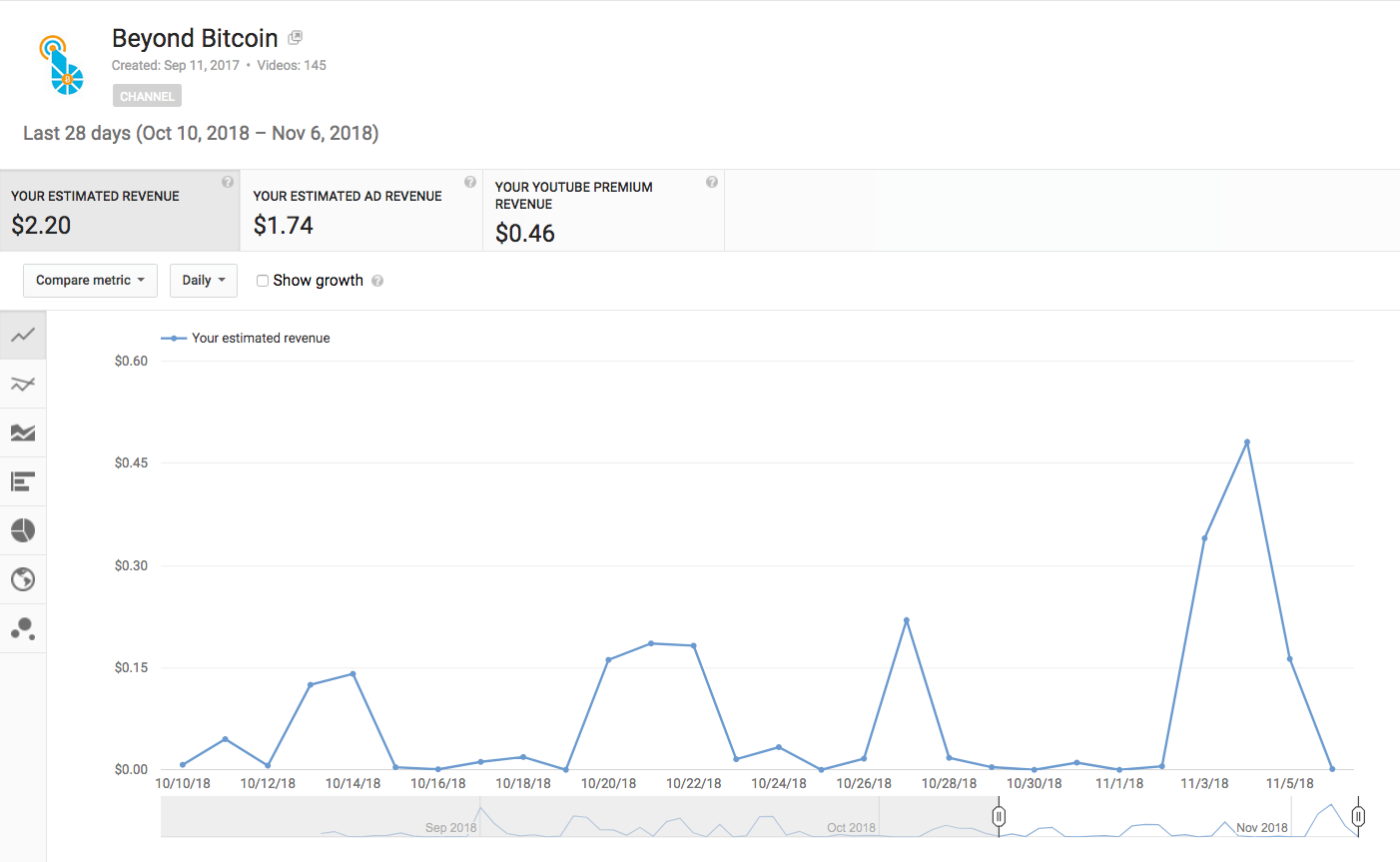Click the '10/20/18' axis label
Screen dimensions: 1400x862
point(609,783)
